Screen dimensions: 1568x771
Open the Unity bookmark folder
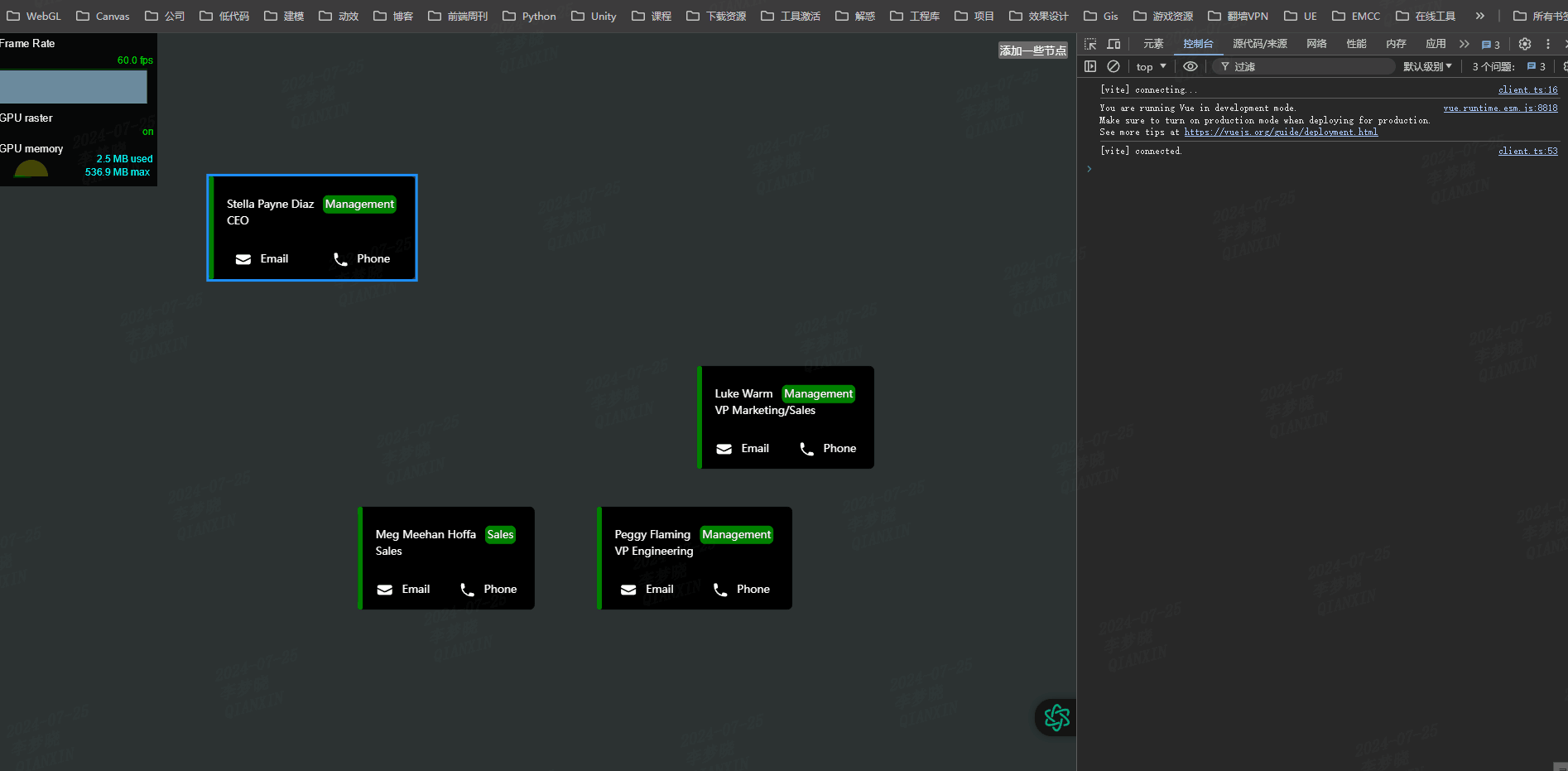[x=594, y=16]
